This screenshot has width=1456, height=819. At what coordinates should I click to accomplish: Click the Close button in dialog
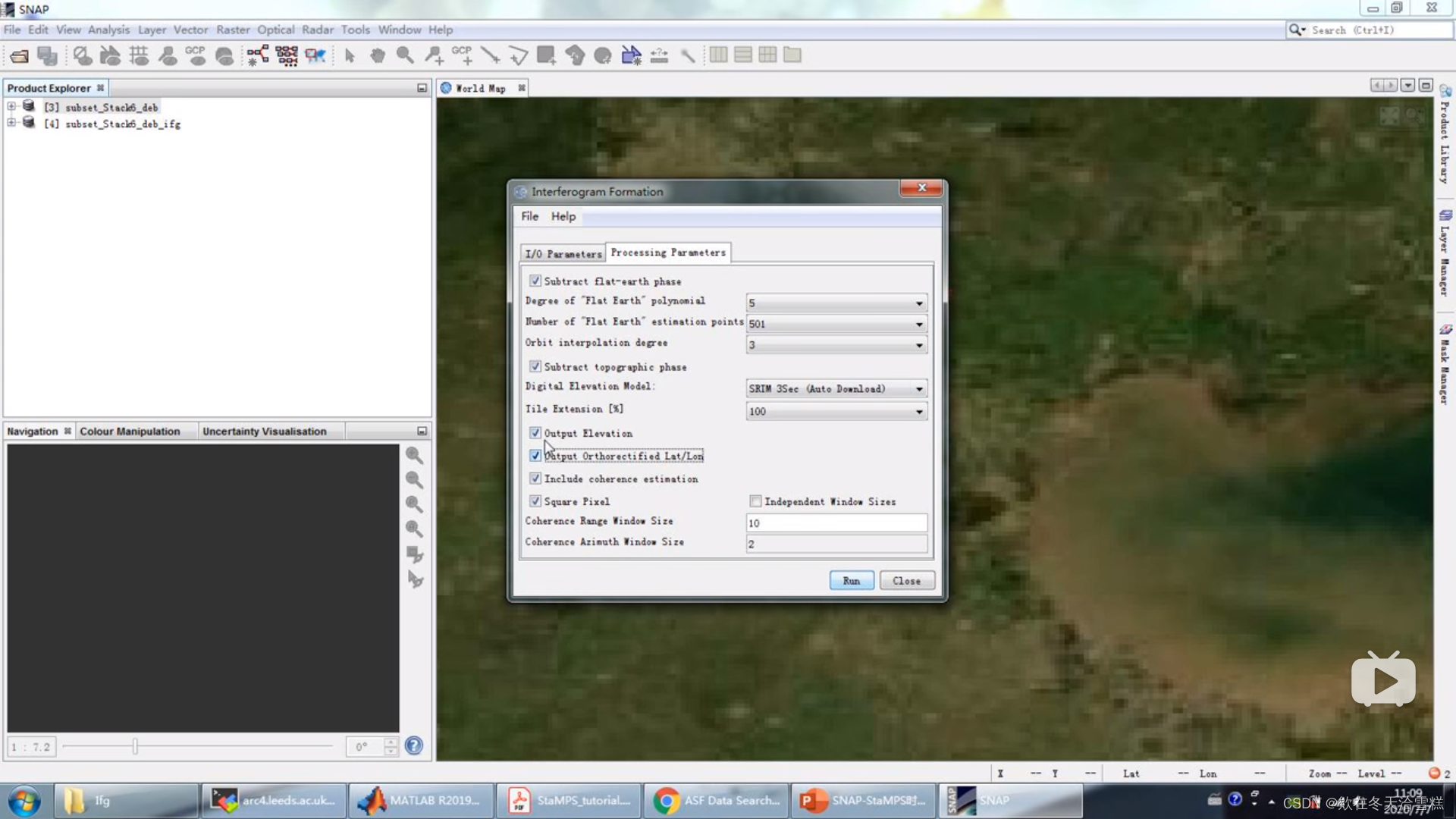pyautogui.click(x=906, y=581)
